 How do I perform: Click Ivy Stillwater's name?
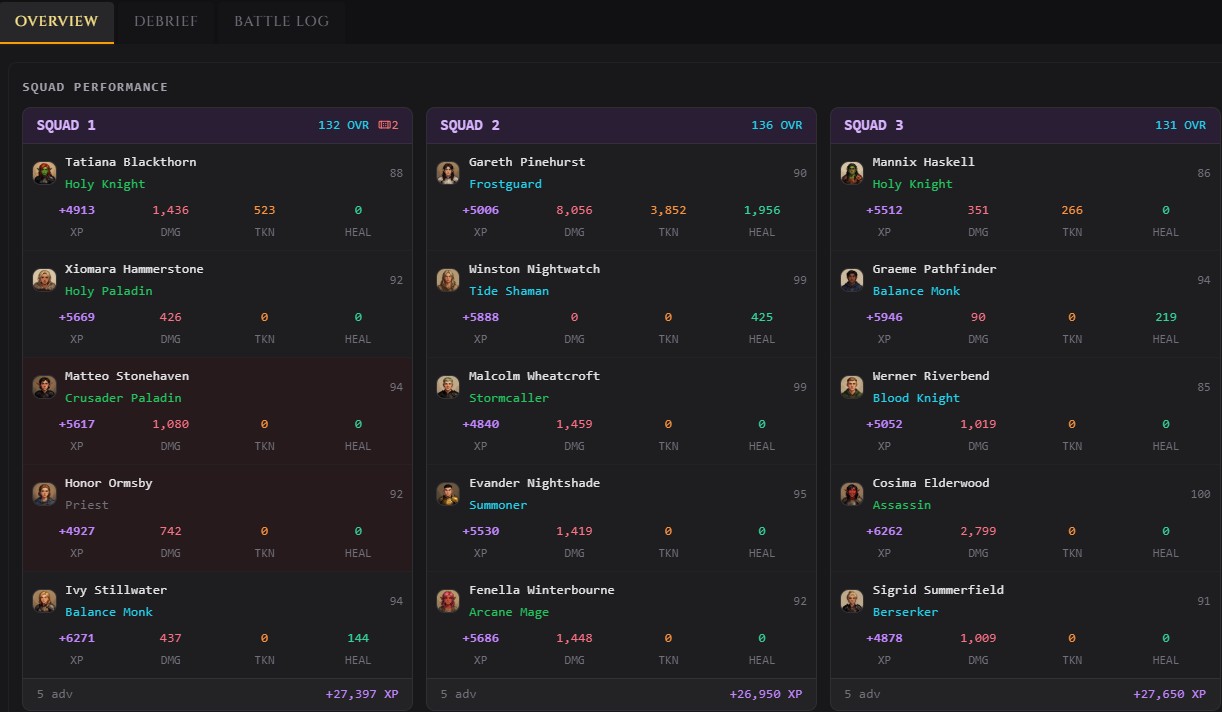116,590
